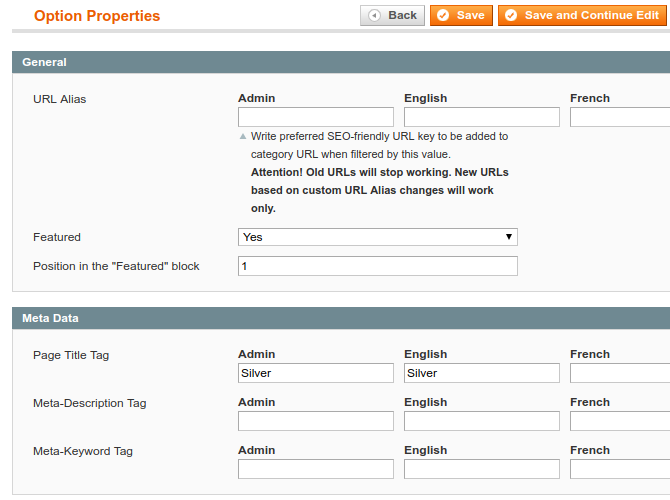The width and height of the screenshot is (670, 500).
Task: Open the Featured dropdown
Action: 377,237
